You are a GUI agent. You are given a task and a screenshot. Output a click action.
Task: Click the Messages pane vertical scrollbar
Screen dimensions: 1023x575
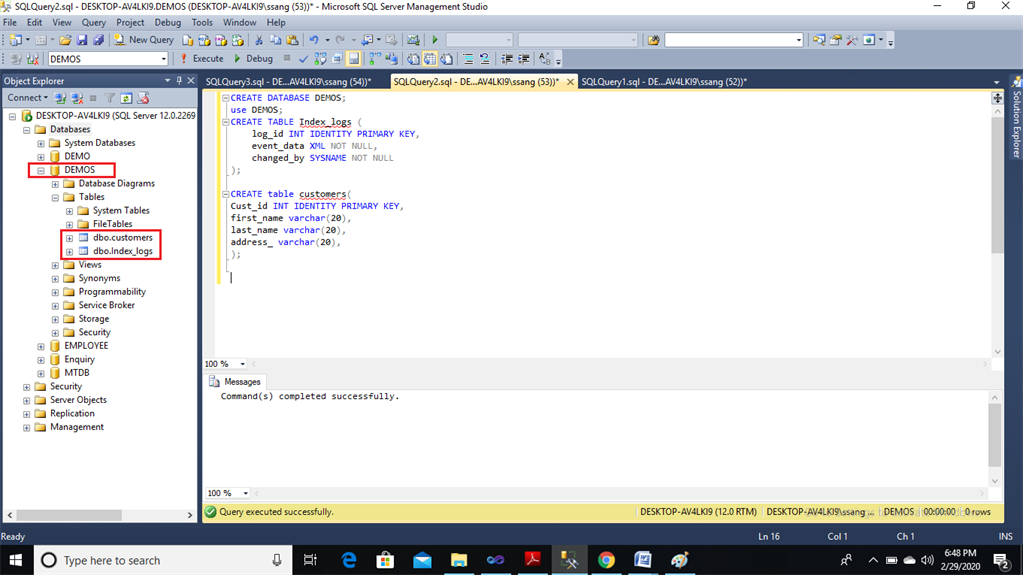994,435
